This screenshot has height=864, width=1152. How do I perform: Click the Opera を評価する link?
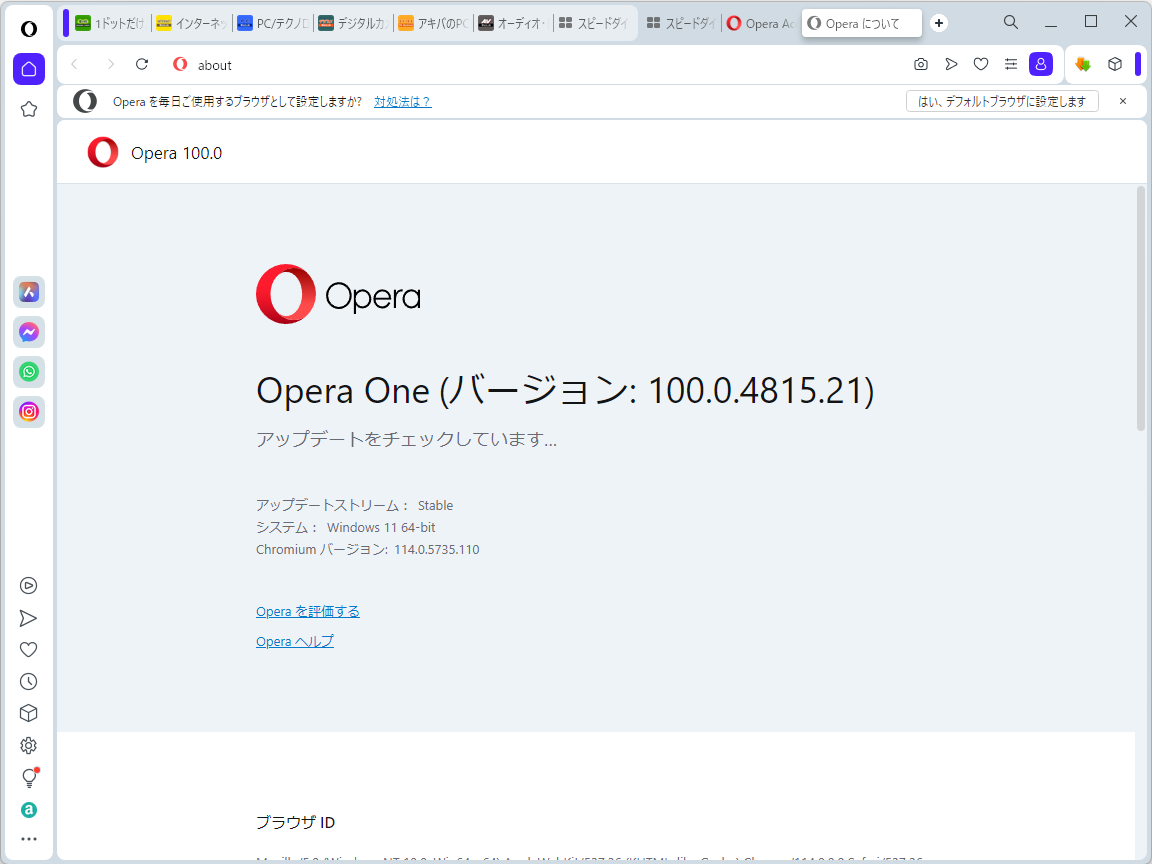point(307,611)
